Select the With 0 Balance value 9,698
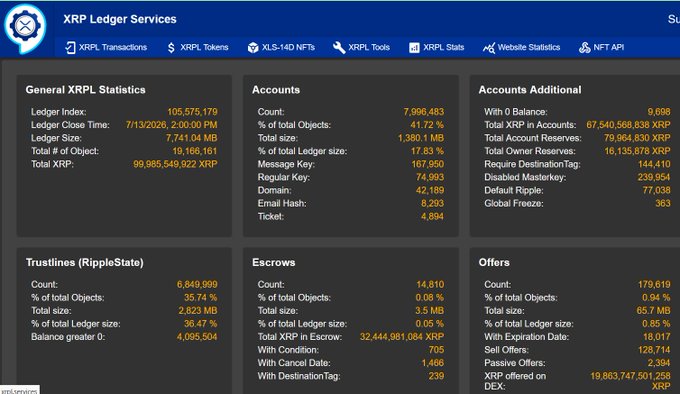Image resolution: width=680 pixels, height=394 pixels. 659,112
